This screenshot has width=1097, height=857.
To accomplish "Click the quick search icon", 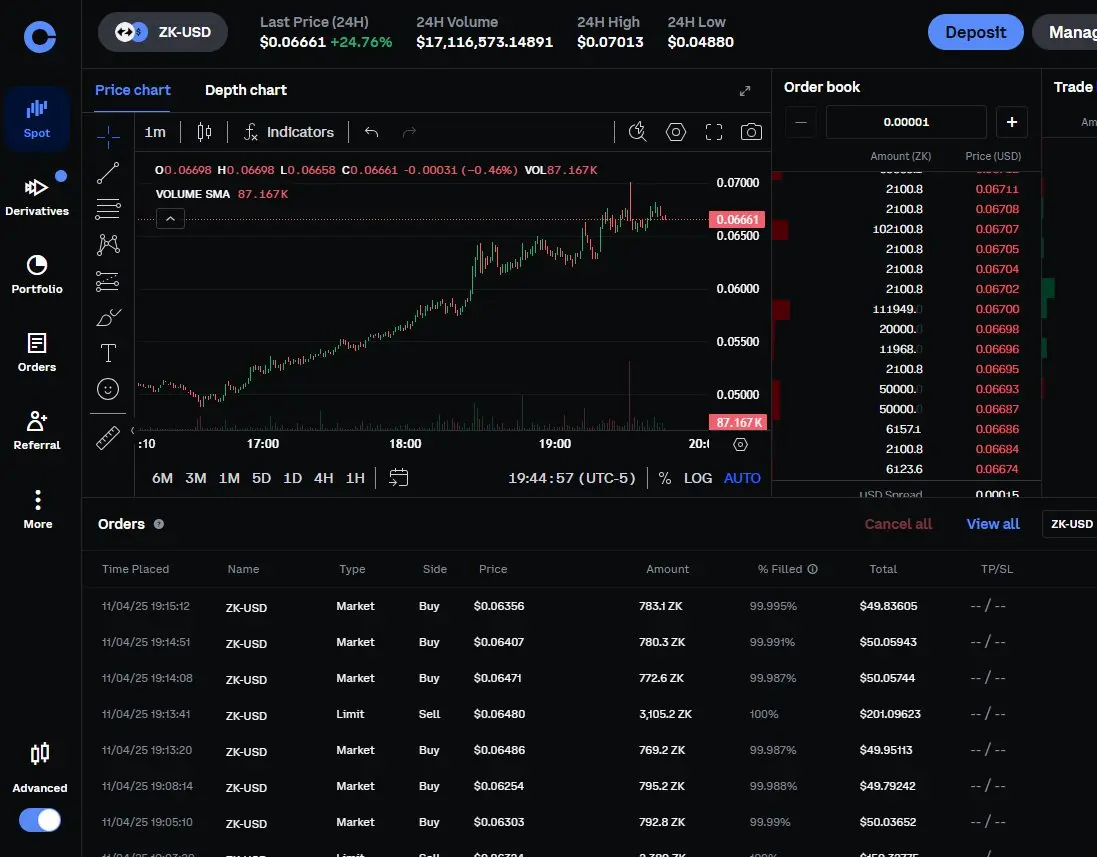I will coord(637,132).
